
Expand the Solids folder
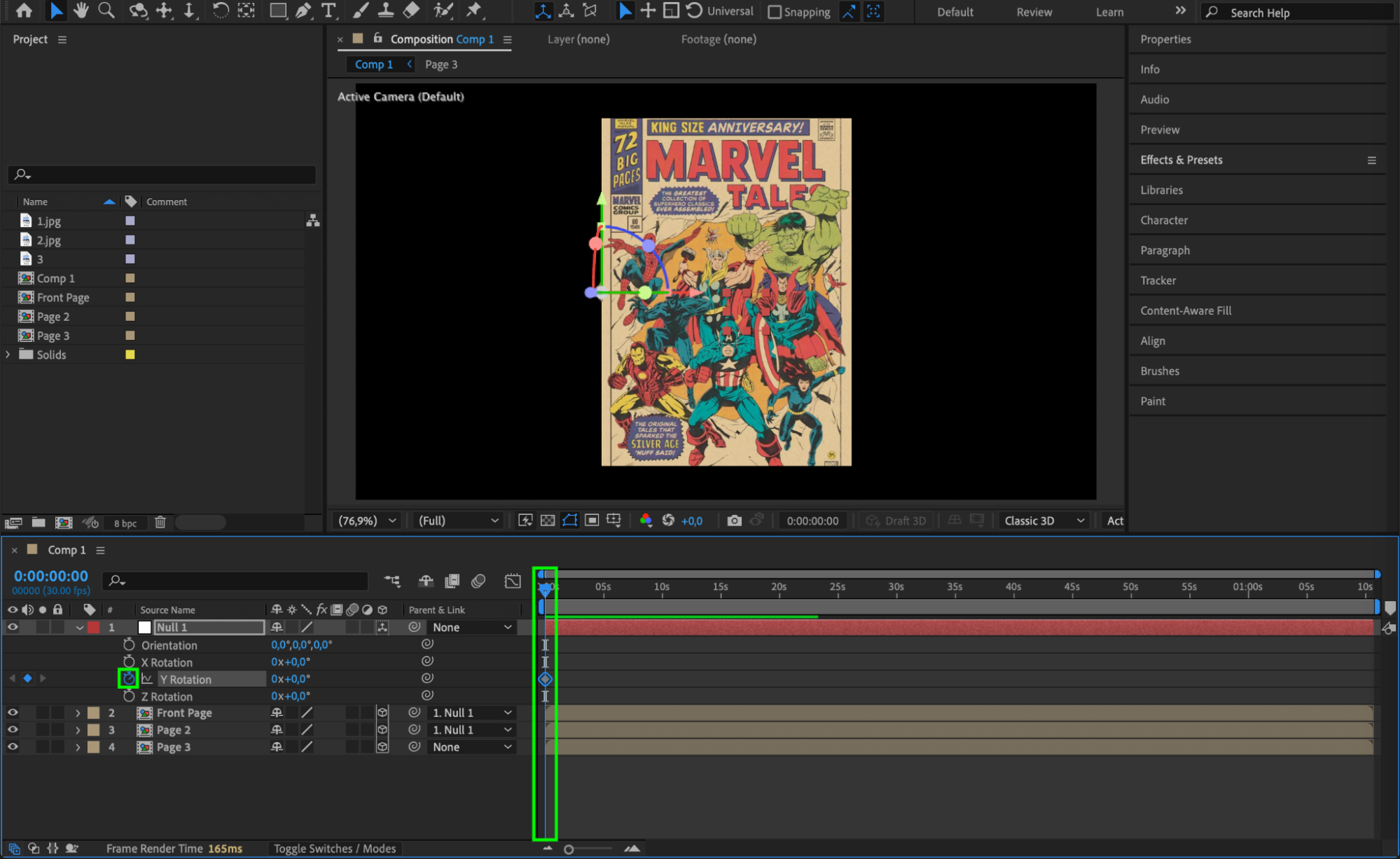point(8,355)
